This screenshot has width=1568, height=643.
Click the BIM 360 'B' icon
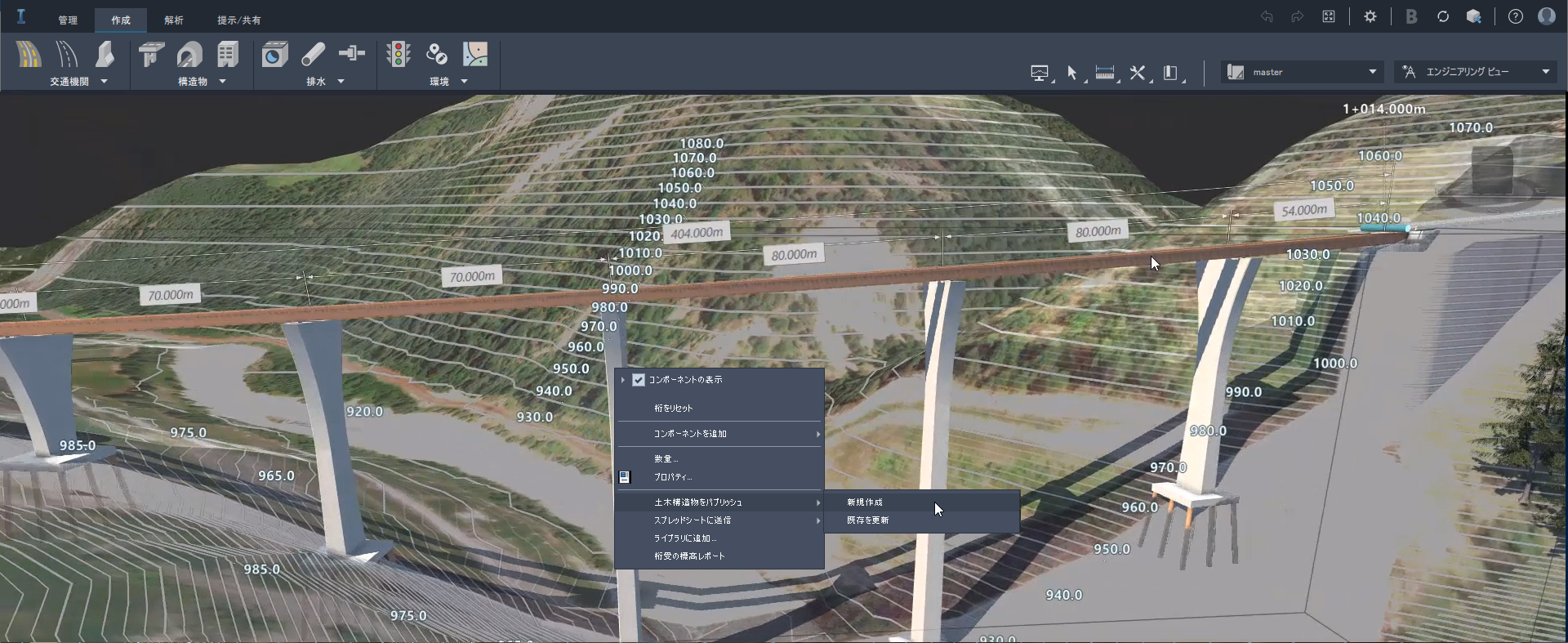click(1411, 16)
